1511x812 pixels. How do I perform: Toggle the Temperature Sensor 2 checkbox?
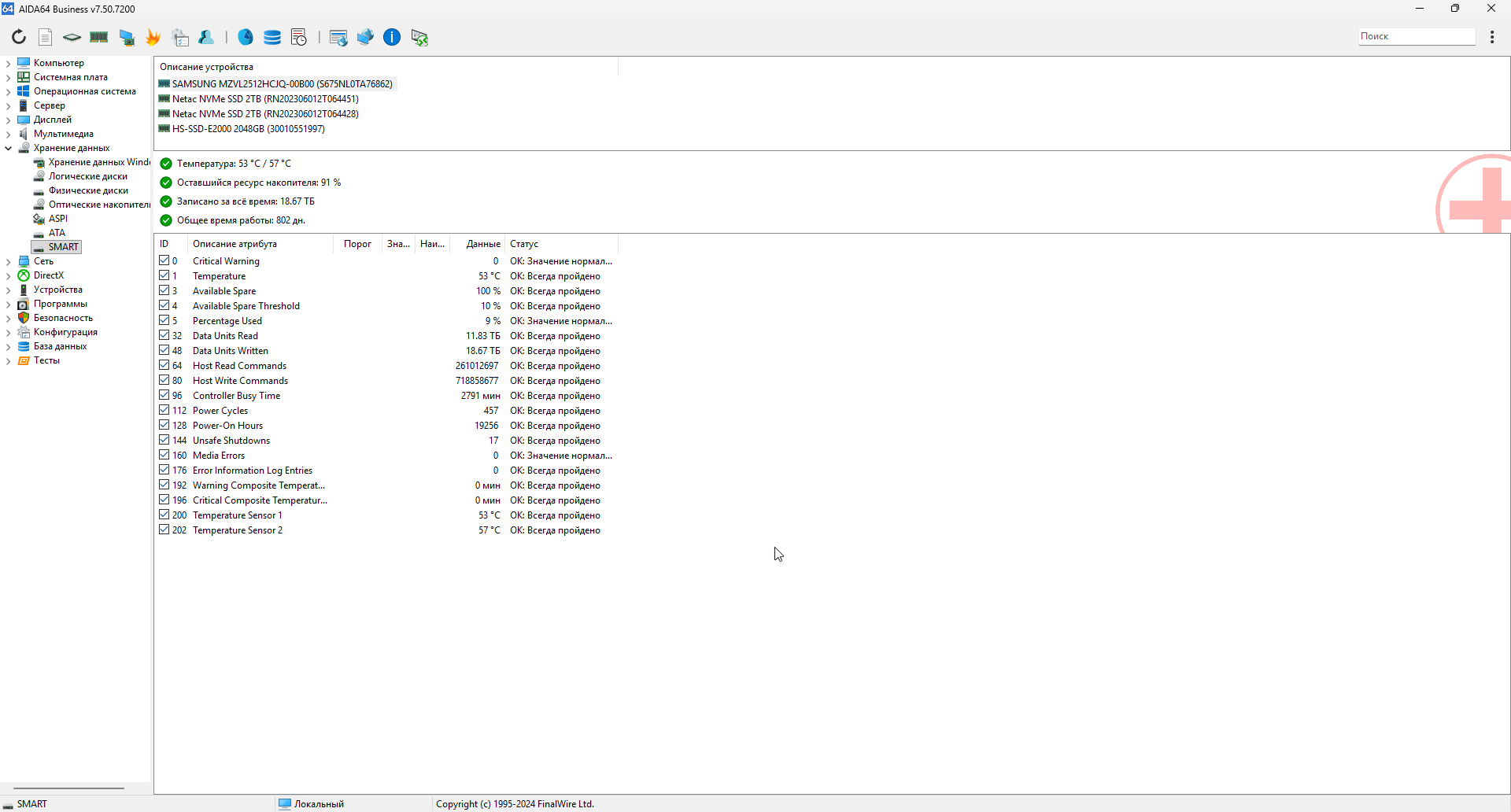tap(164, 530)
